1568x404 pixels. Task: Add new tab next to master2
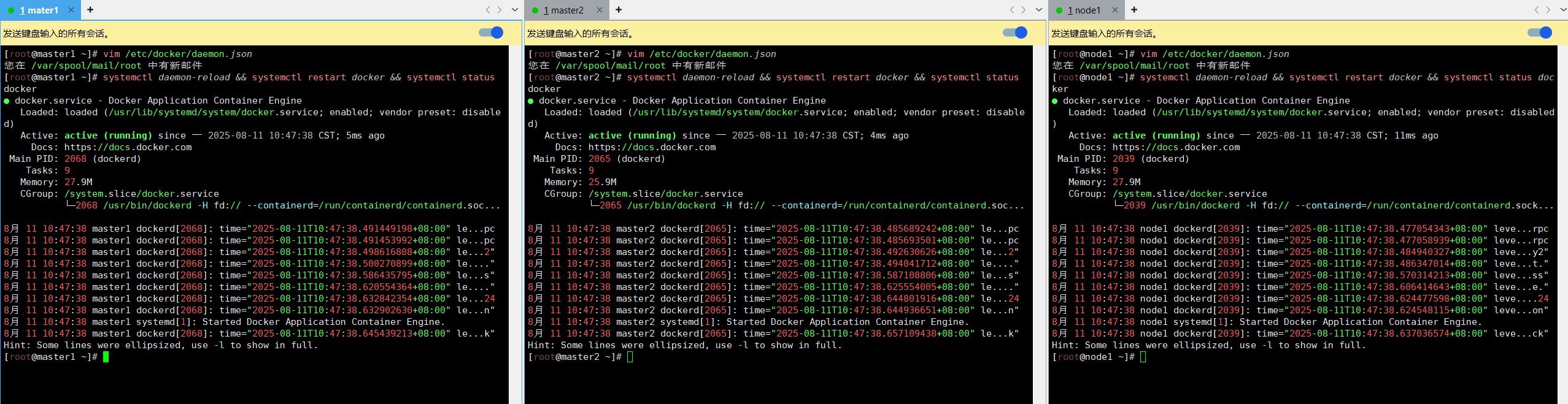click(x=619, y=10)
